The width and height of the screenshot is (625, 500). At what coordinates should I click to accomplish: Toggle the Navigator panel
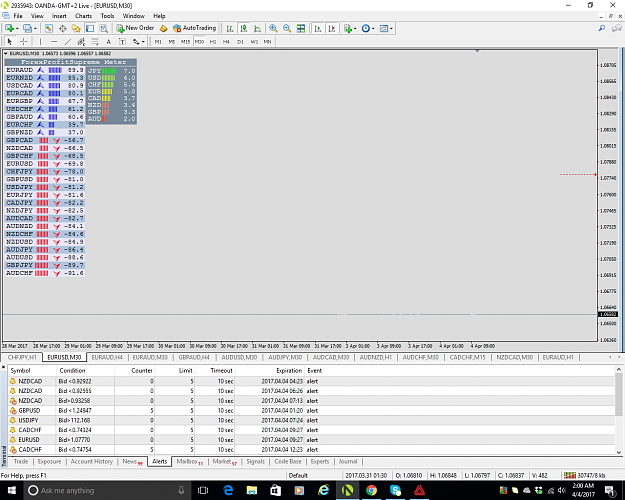(76, 28)
